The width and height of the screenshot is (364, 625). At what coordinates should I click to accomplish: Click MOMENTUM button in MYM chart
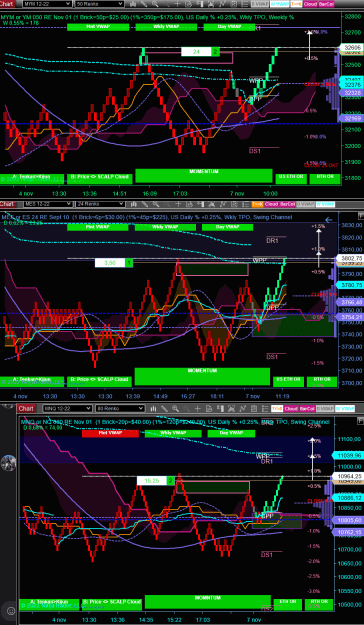click(203, 176)
